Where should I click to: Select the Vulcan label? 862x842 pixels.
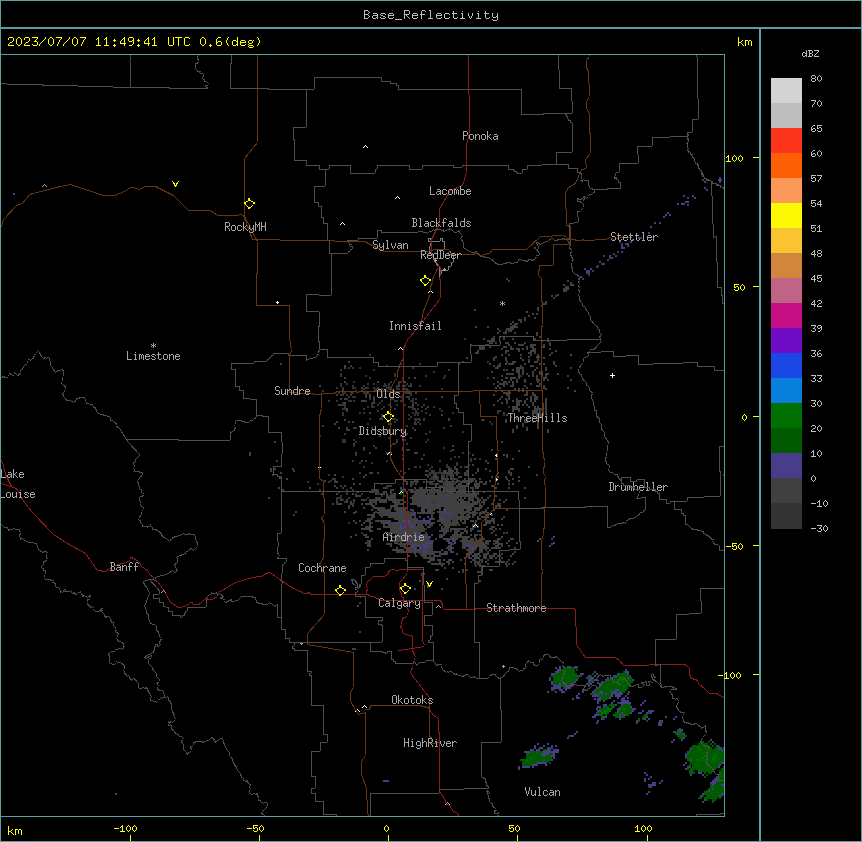(x=543, y=792)
